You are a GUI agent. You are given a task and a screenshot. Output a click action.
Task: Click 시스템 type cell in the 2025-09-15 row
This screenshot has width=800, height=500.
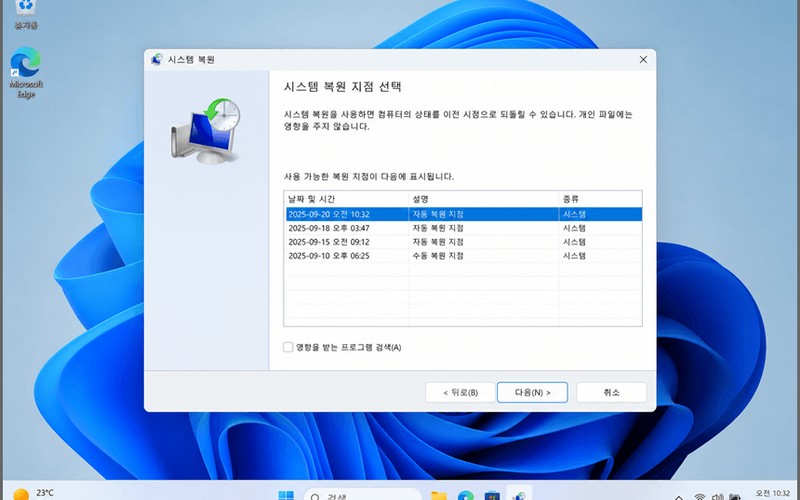[x=574, y=242]
